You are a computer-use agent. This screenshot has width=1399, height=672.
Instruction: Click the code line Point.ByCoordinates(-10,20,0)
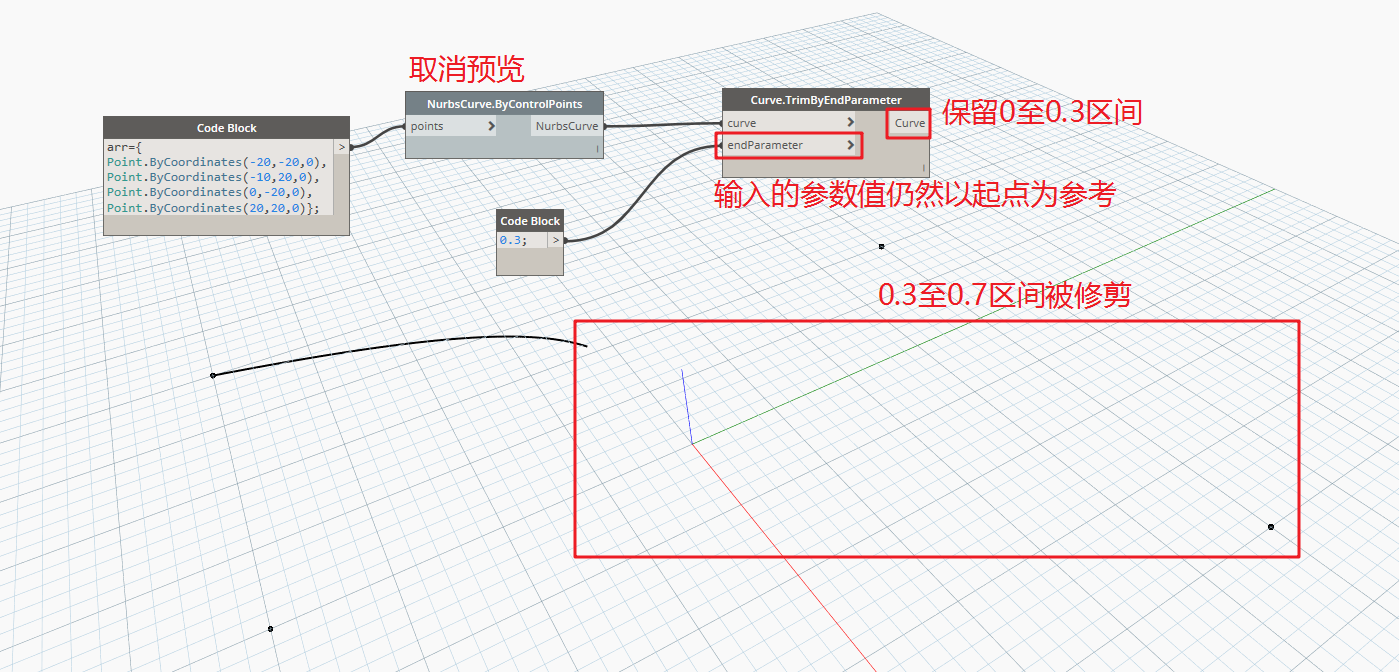213,177
